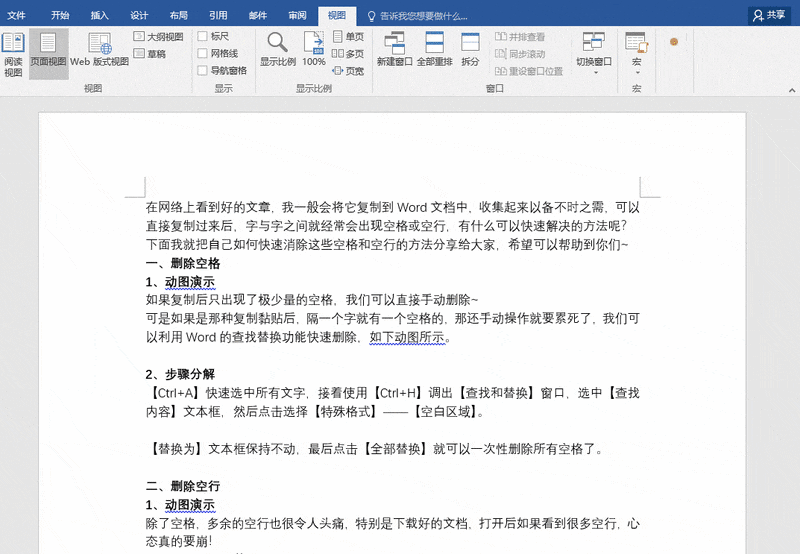The width and height of the screenshot is (800, 554).
Task: Open the 邮件 ribbon tab
Action: click(258, 15)
